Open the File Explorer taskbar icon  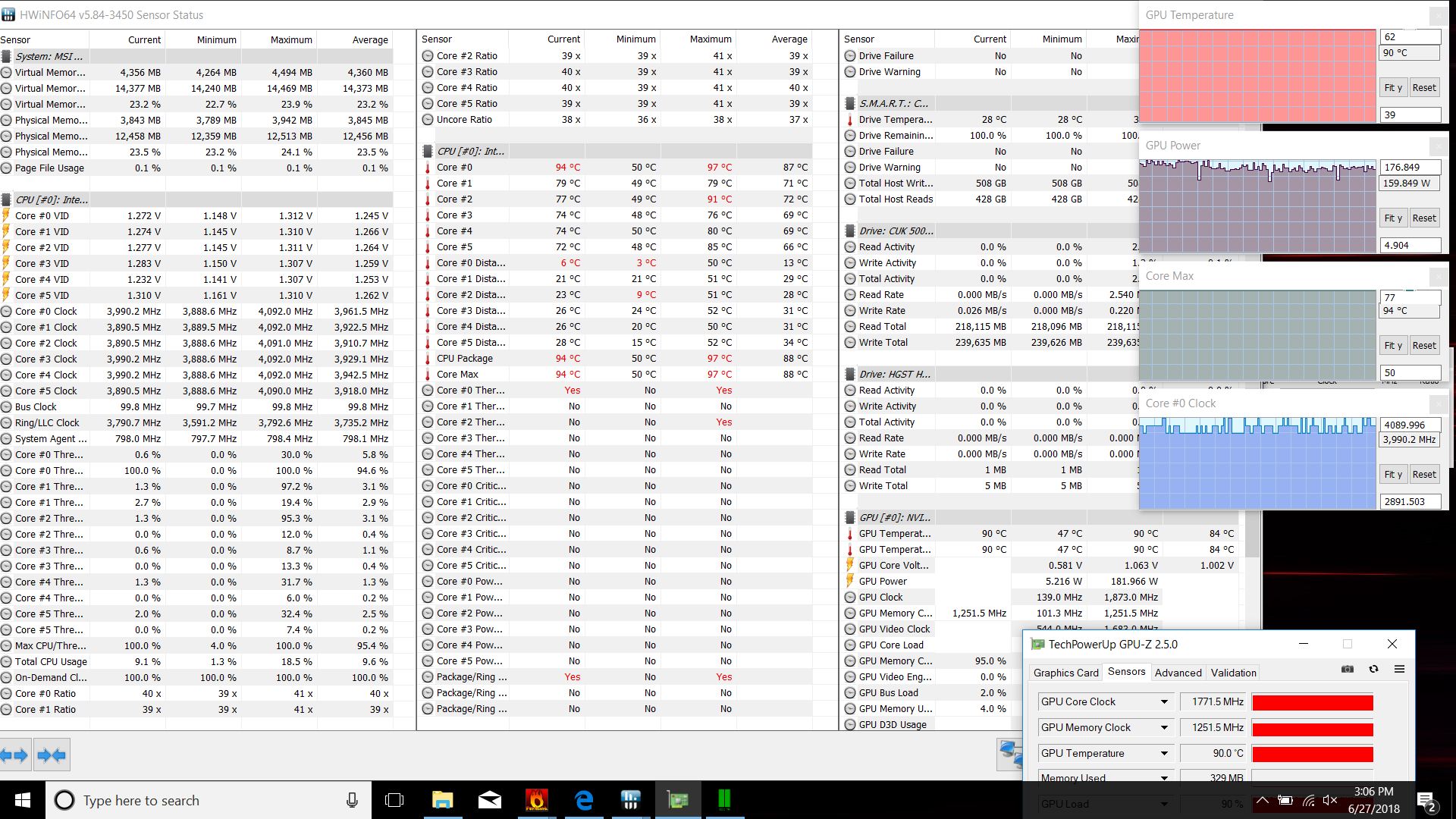(442, 800)
